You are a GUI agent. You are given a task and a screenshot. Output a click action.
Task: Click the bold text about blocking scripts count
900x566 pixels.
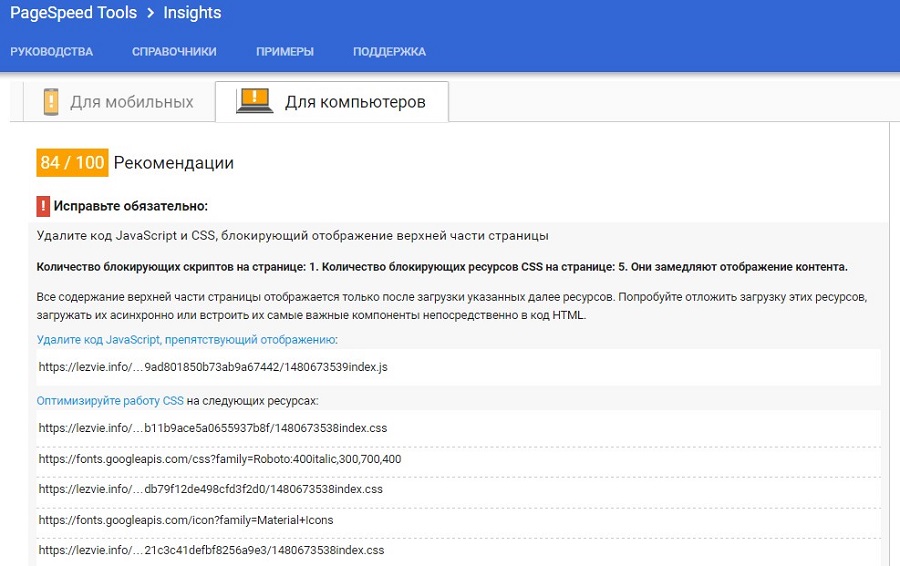point(442,267)
